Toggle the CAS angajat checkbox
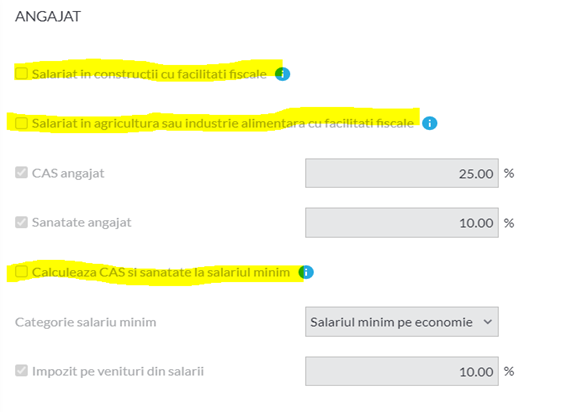Viewport: 566px width, 412px height. (21, 173)
